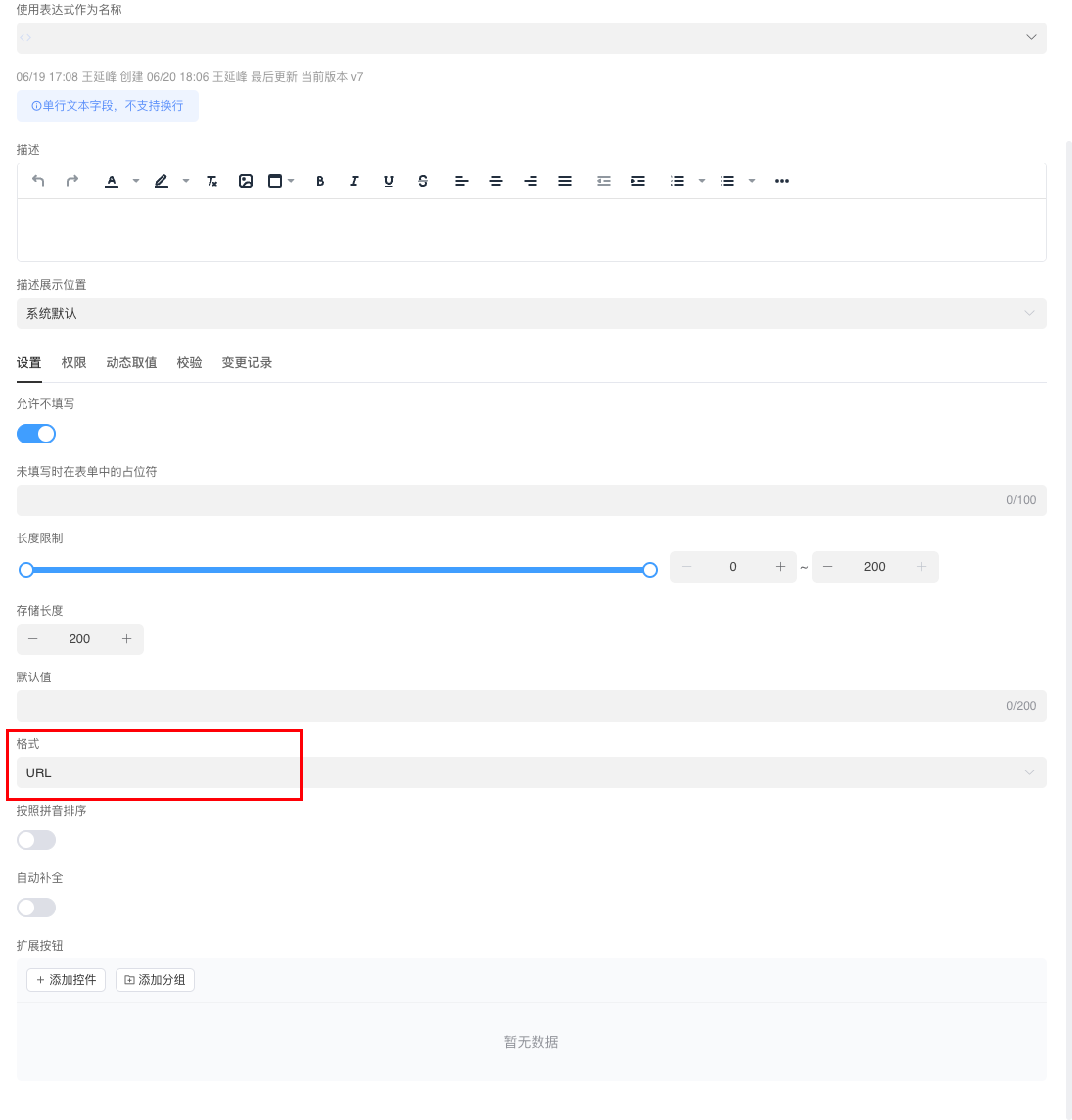Open the 格式 dropdown showing URL
The image size is (1072, 1120).
click(x=531, y=772)
